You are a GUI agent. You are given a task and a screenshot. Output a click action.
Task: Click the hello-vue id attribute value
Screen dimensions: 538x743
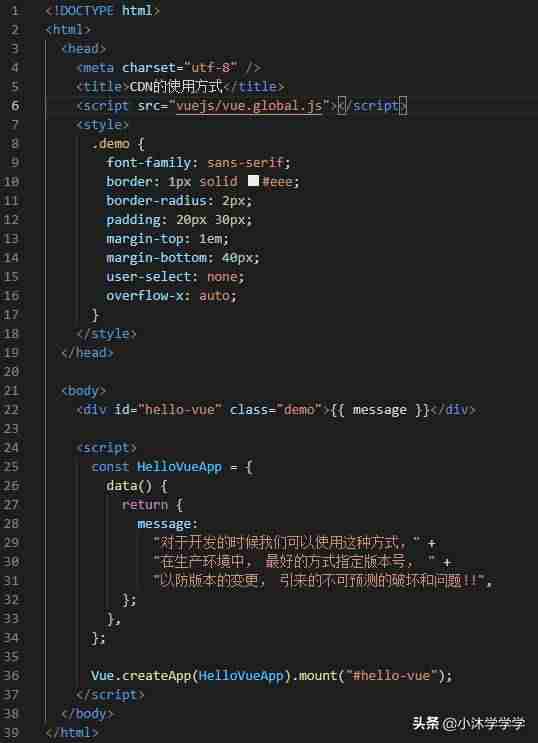click(x=180, y=409)
